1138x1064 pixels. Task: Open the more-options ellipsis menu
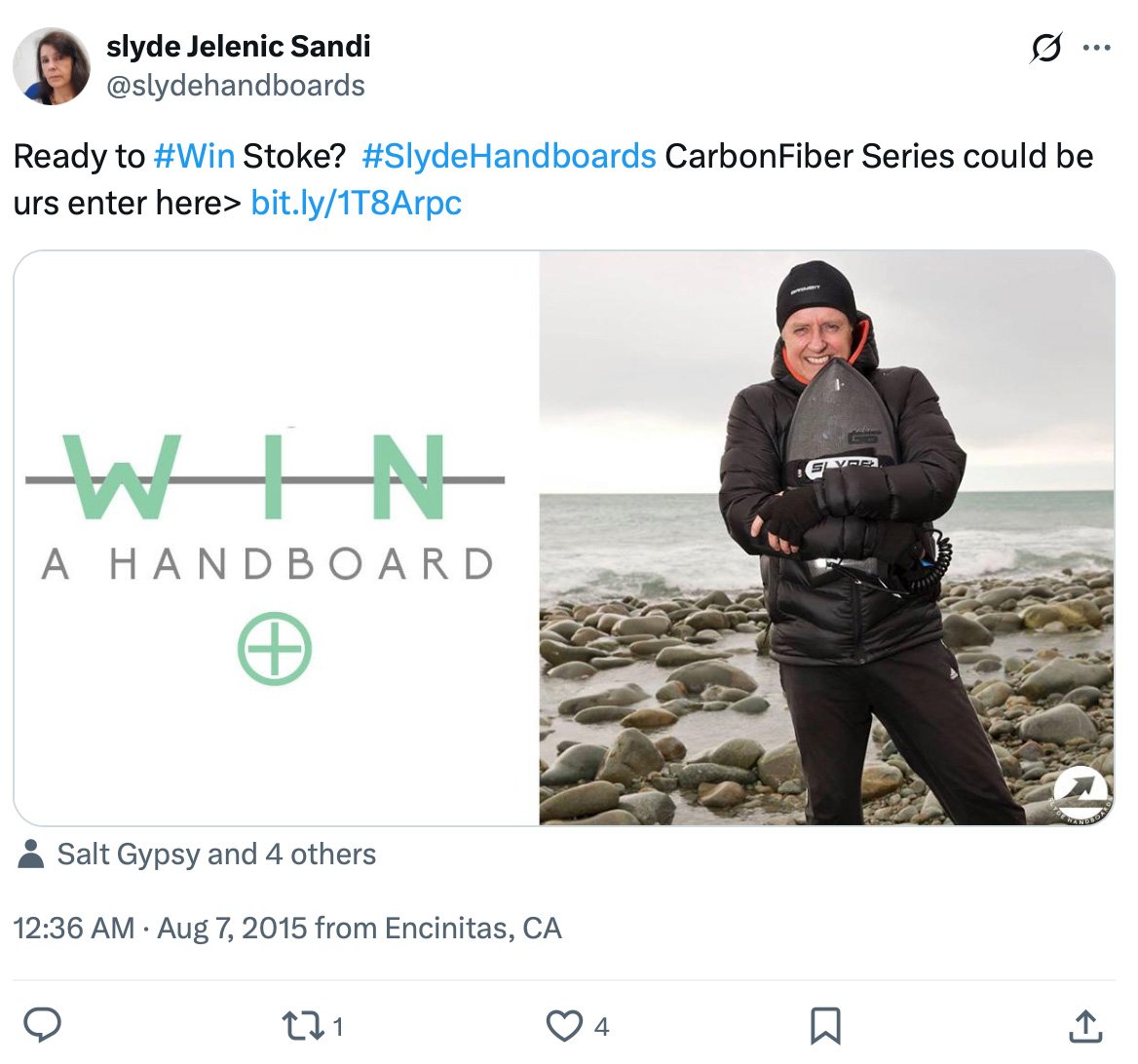click(1097, 47)
